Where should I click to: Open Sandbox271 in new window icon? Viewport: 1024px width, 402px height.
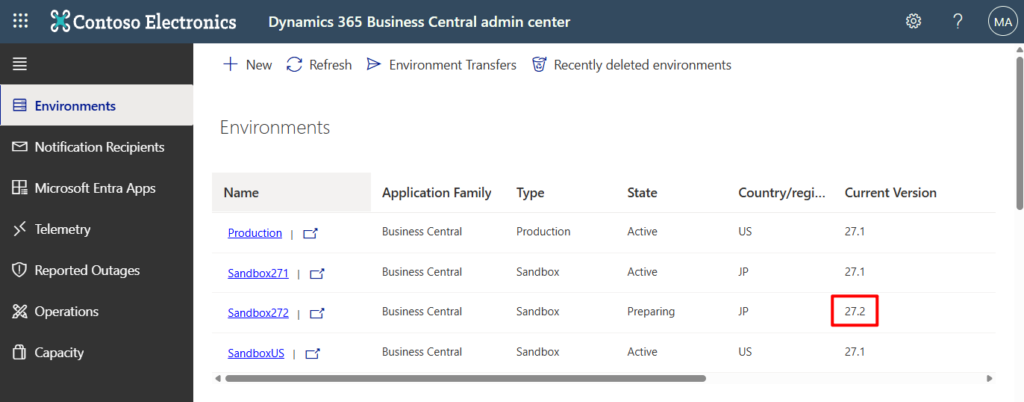tap(317, 273)
